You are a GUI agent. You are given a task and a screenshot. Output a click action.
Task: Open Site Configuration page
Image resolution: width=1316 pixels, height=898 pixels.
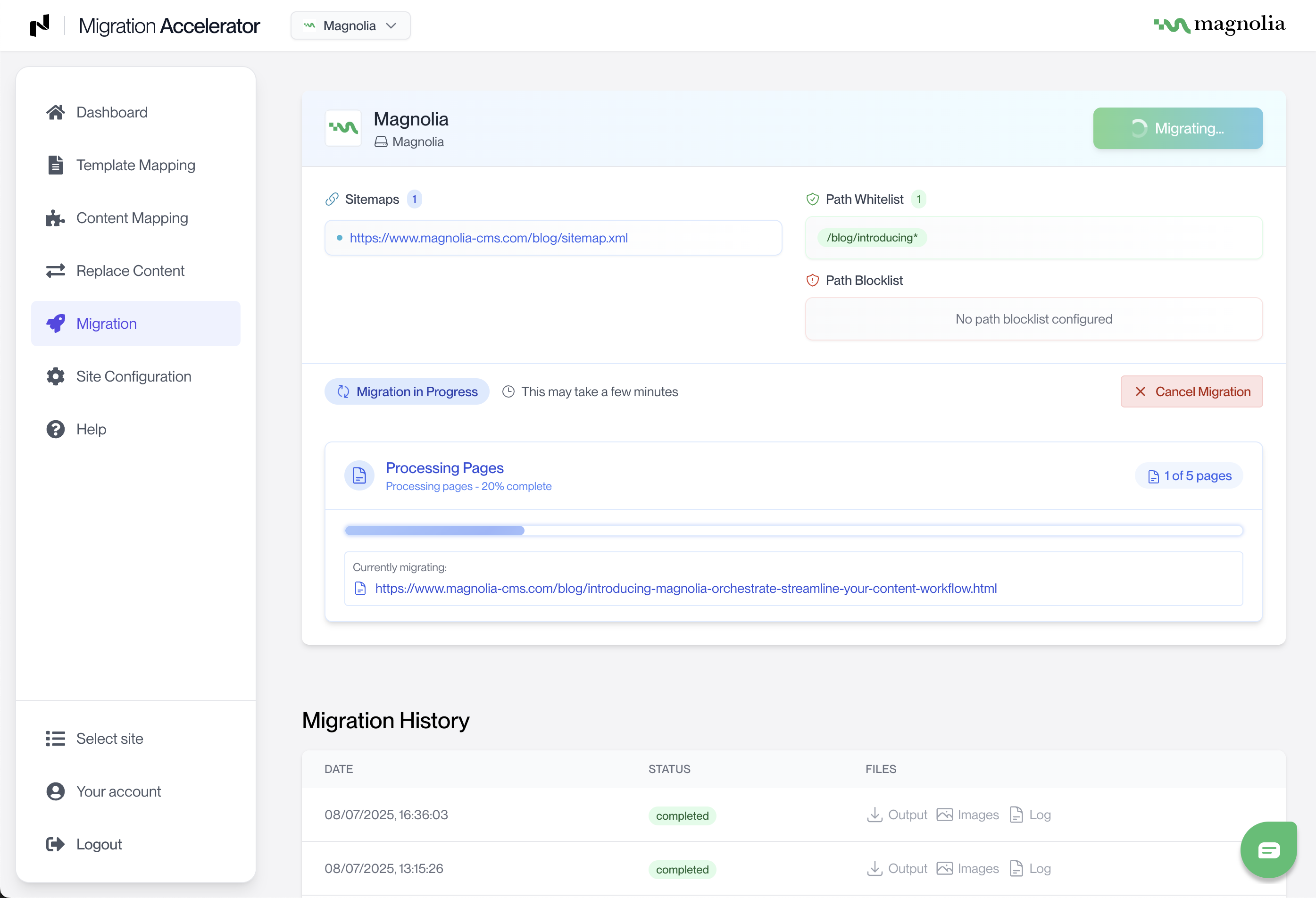136,376
